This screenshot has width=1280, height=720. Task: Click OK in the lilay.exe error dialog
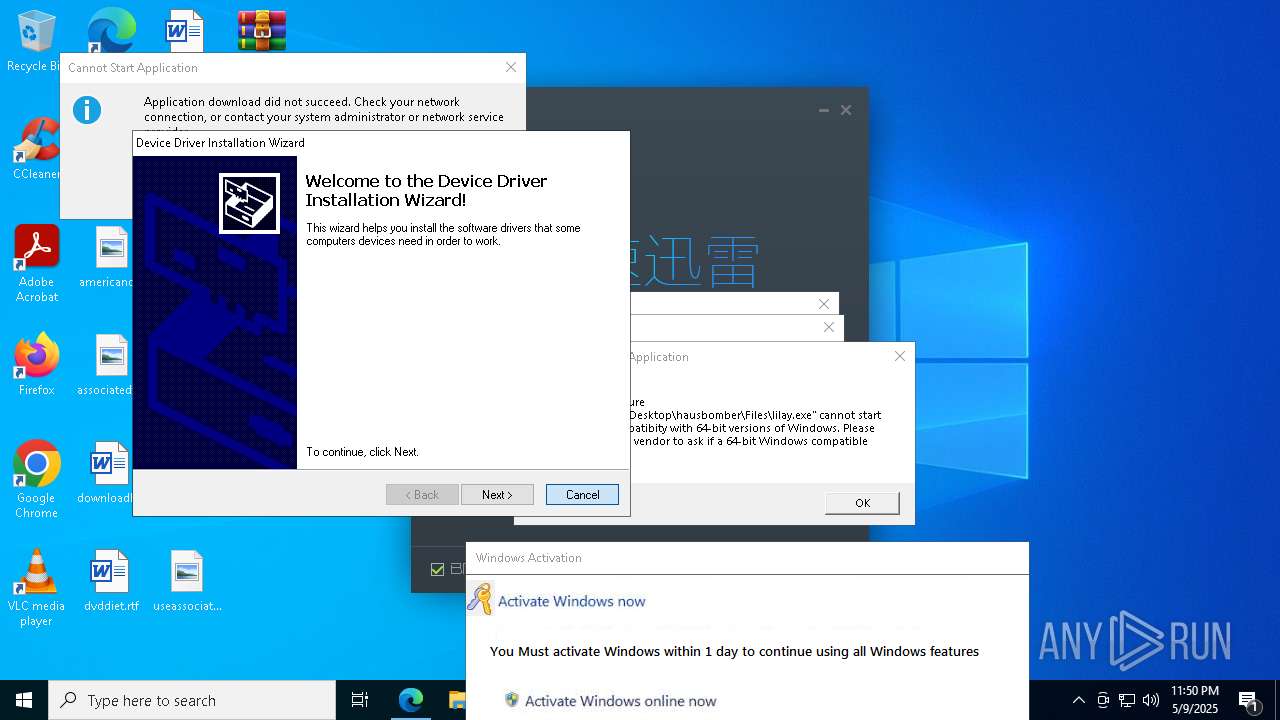(x=862, y=503)
